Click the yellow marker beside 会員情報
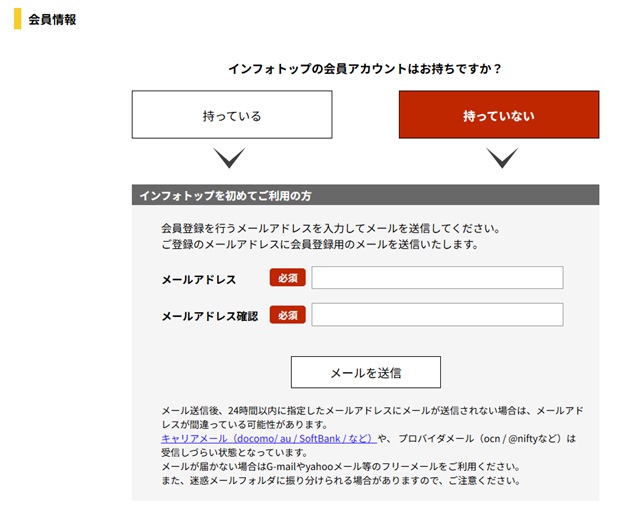This screenshot has width=622, height=508. tap(17, 19)
